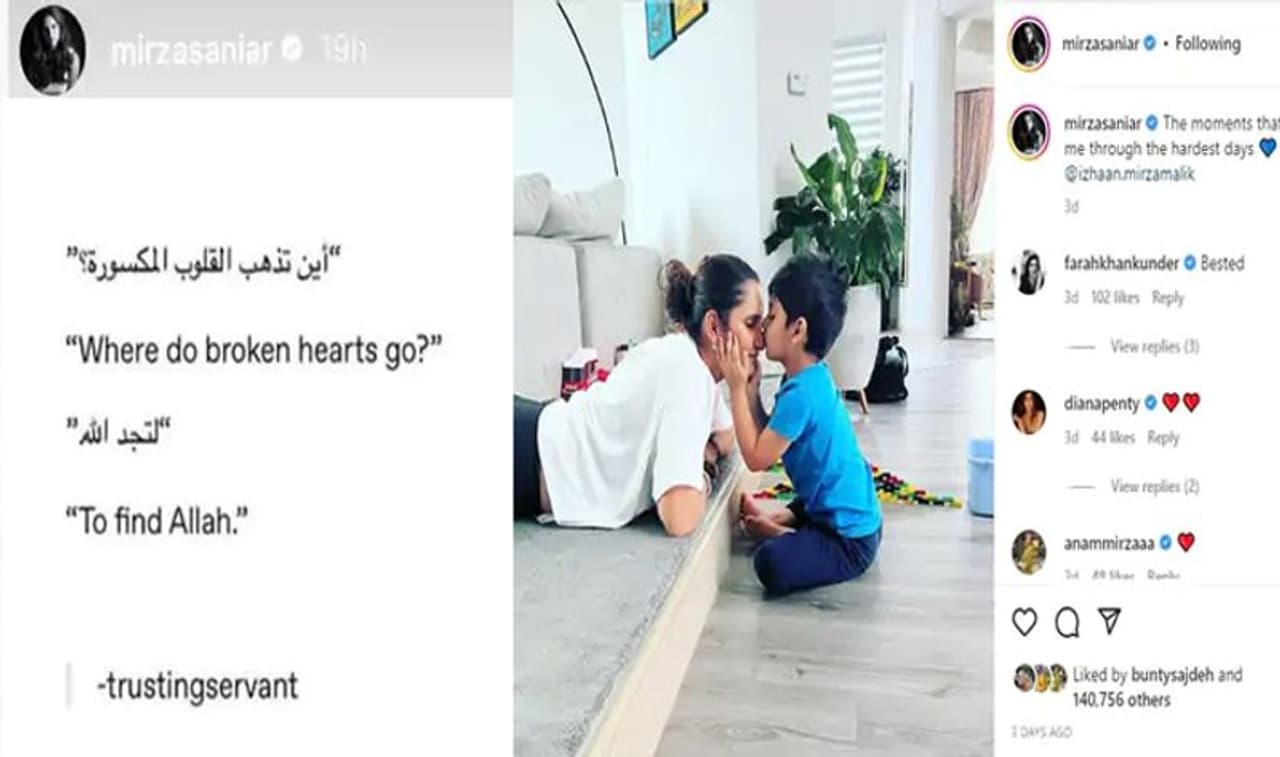Screen dimensions: 1280x757
Task: Click the liker avatars beside Liked by
Action: 1040,679
